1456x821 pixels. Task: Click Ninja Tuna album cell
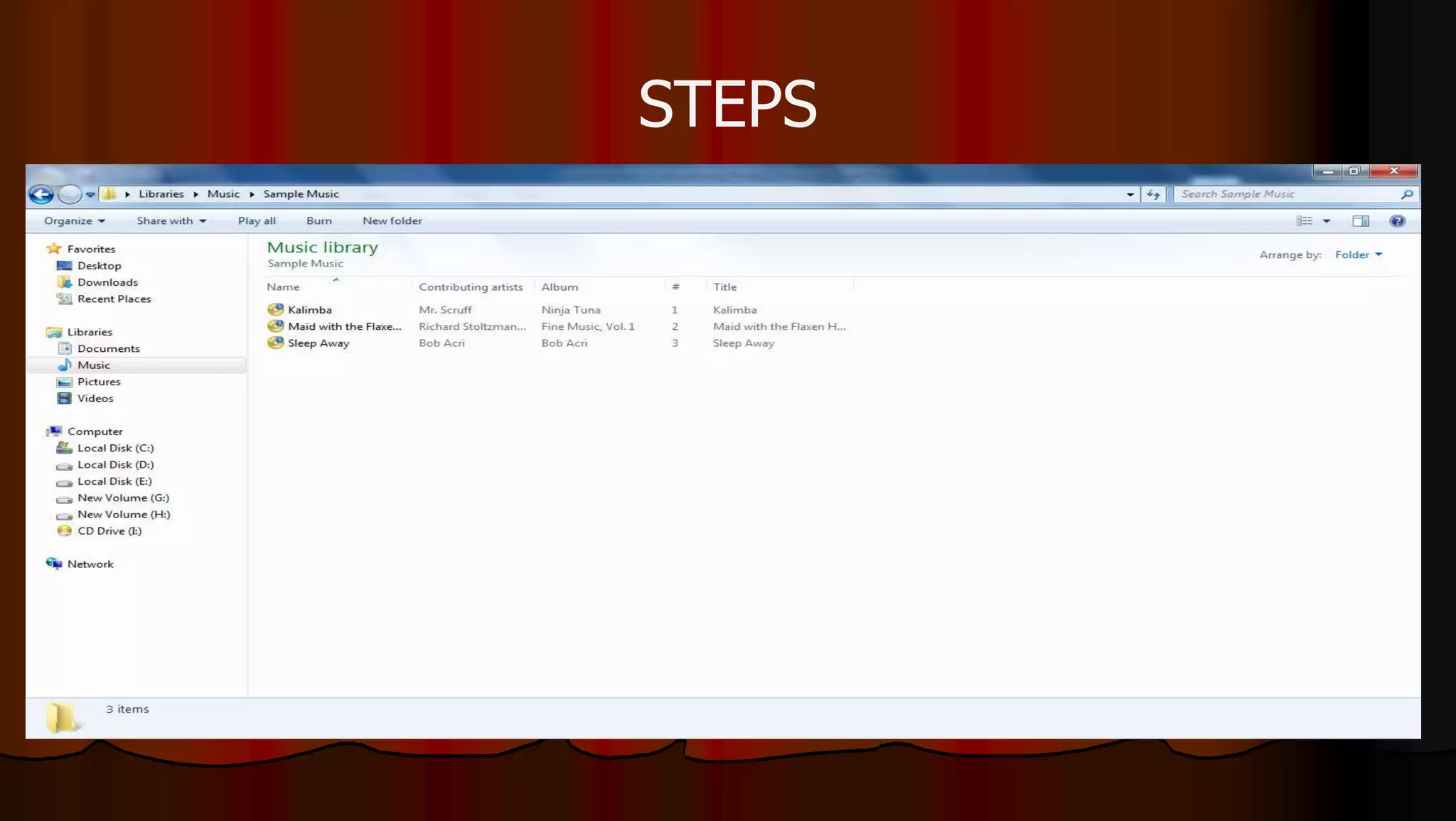[x=571, y=310]
